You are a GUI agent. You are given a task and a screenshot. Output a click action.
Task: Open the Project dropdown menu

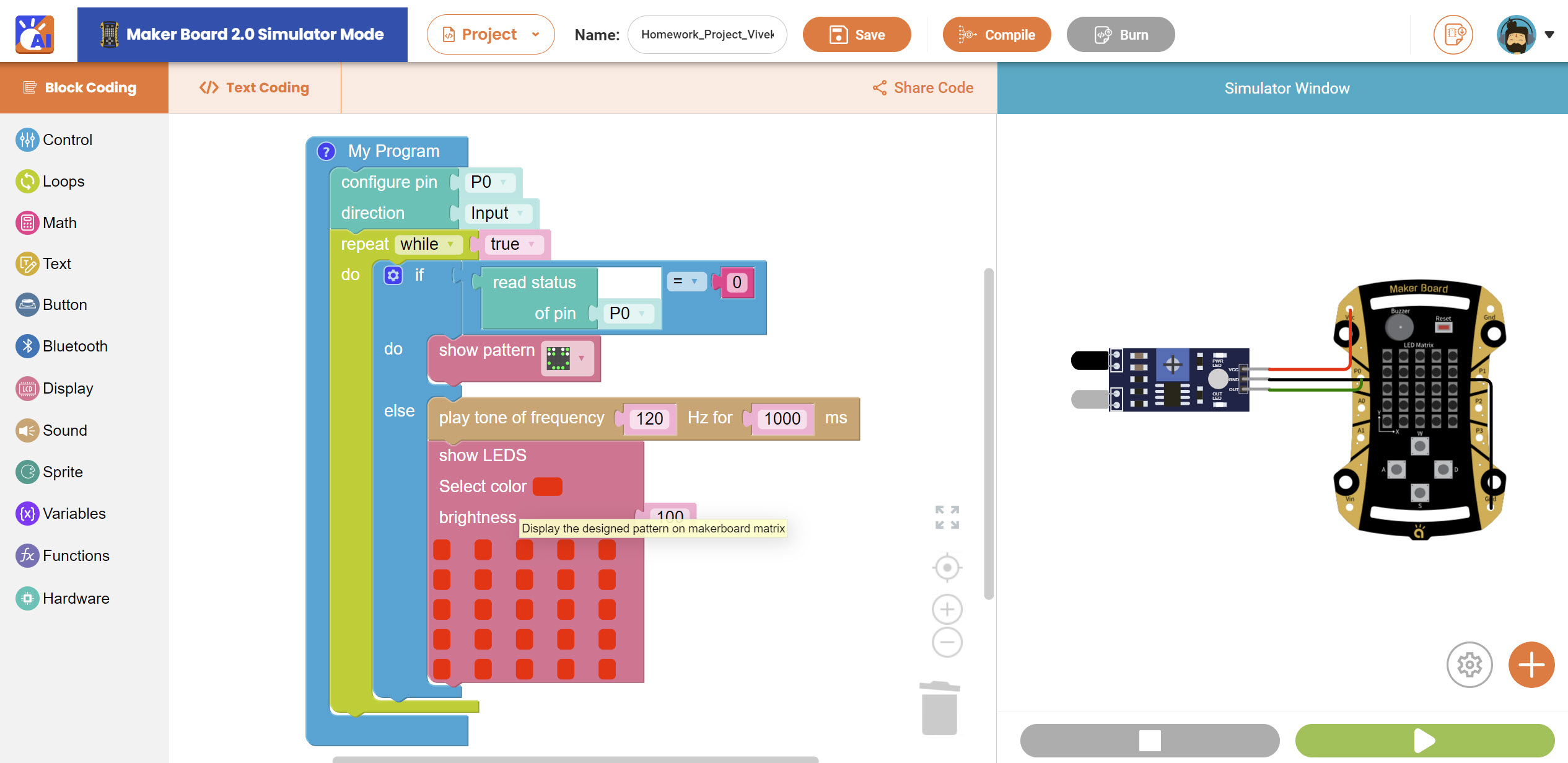tap(490, 35)
